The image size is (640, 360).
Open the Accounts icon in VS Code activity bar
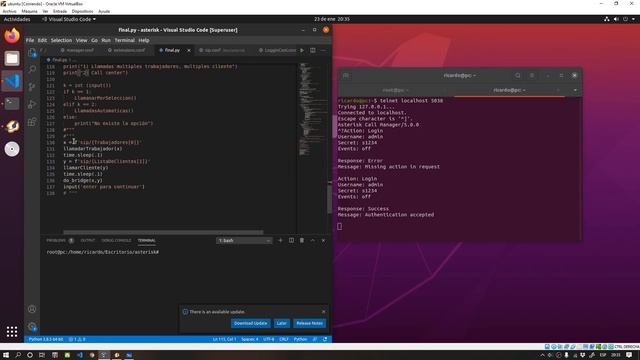(x=32, y=309)
